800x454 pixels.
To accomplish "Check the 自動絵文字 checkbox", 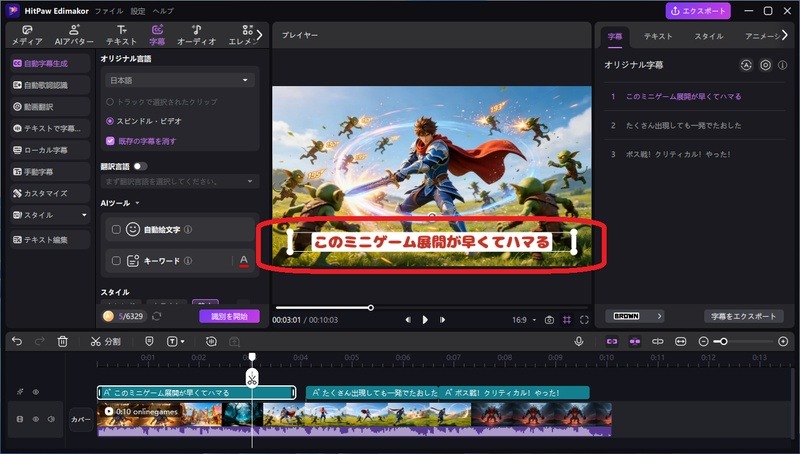I will click(116, 230).
